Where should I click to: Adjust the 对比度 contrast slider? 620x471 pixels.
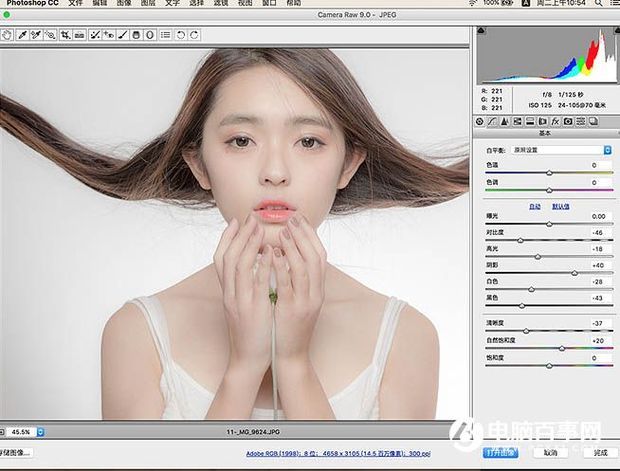(x=520, y=240)
